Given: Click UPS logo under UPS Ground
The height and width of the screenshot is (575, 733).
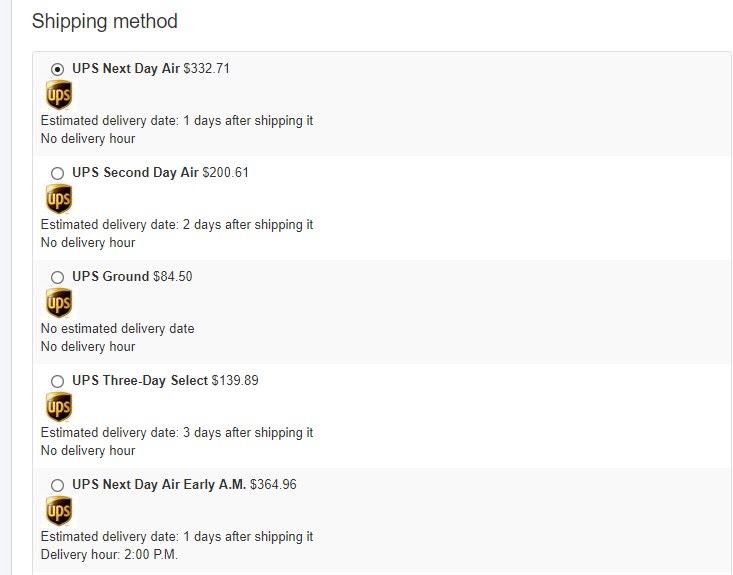Looking at the screenshot, I should tap(59, 303).
